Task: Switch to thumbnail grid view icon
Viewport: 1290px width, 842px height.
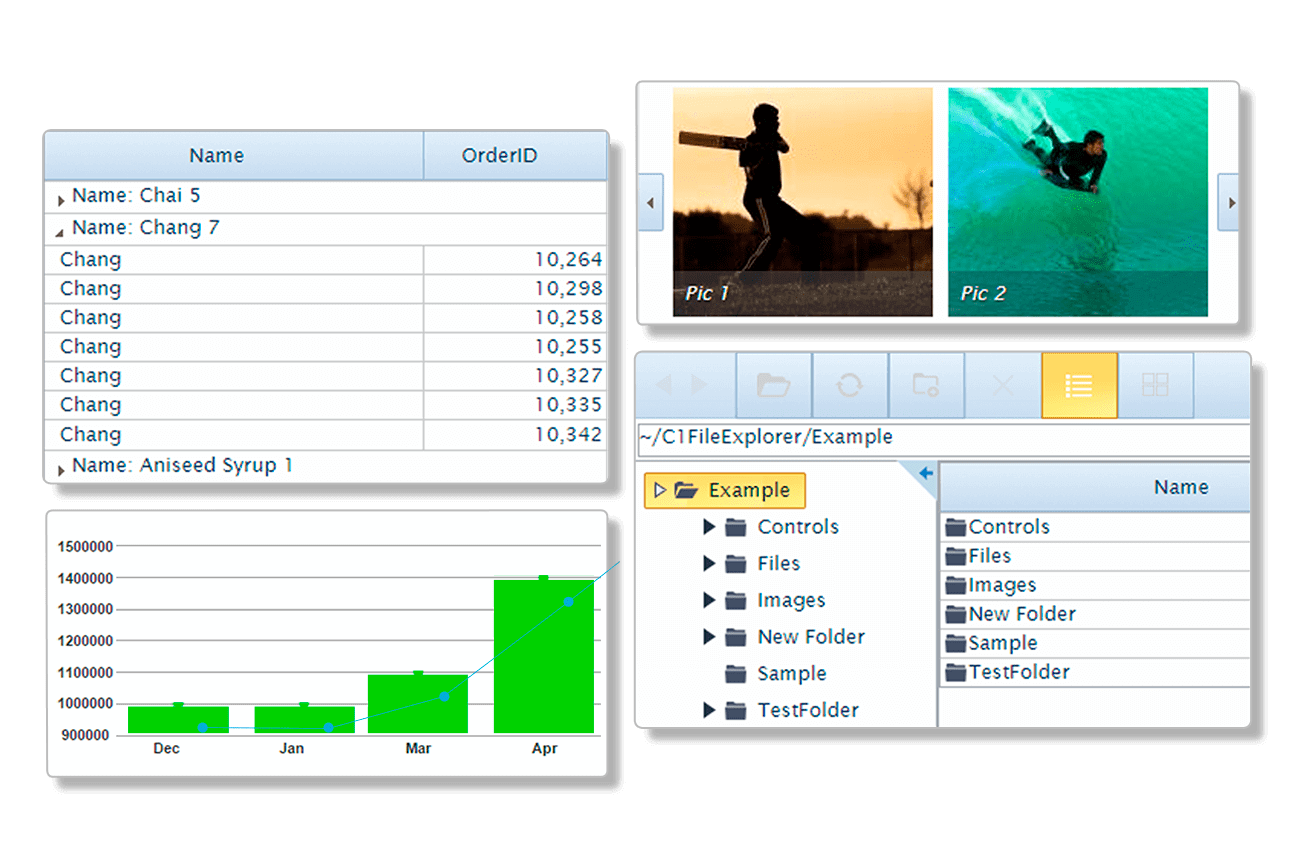Action: 1156,385
